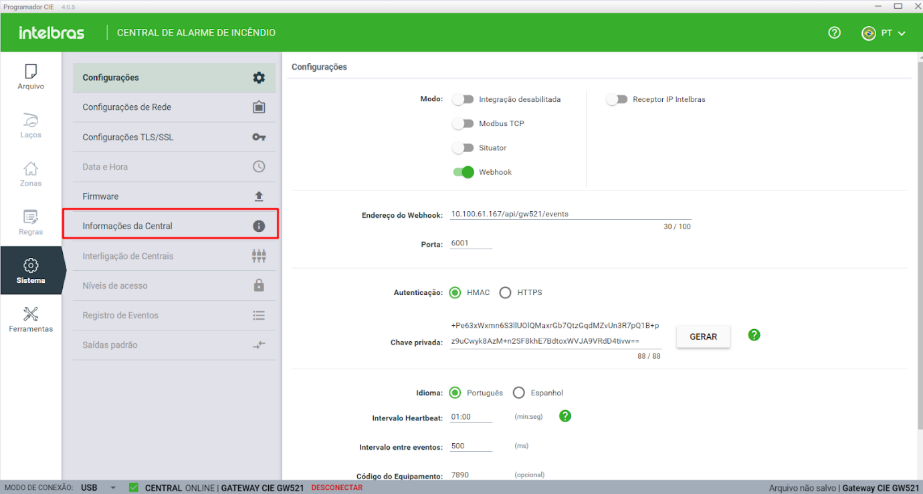Click the 'Arquivo não salvo' status text
Viewport: 923px width, 494px height.
[x=802, y=488]
